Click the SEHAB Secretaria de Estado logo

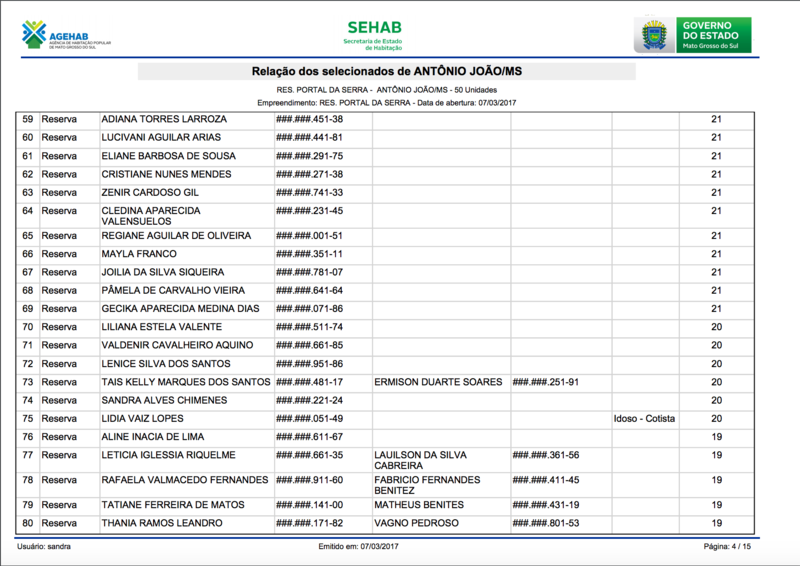373,35
